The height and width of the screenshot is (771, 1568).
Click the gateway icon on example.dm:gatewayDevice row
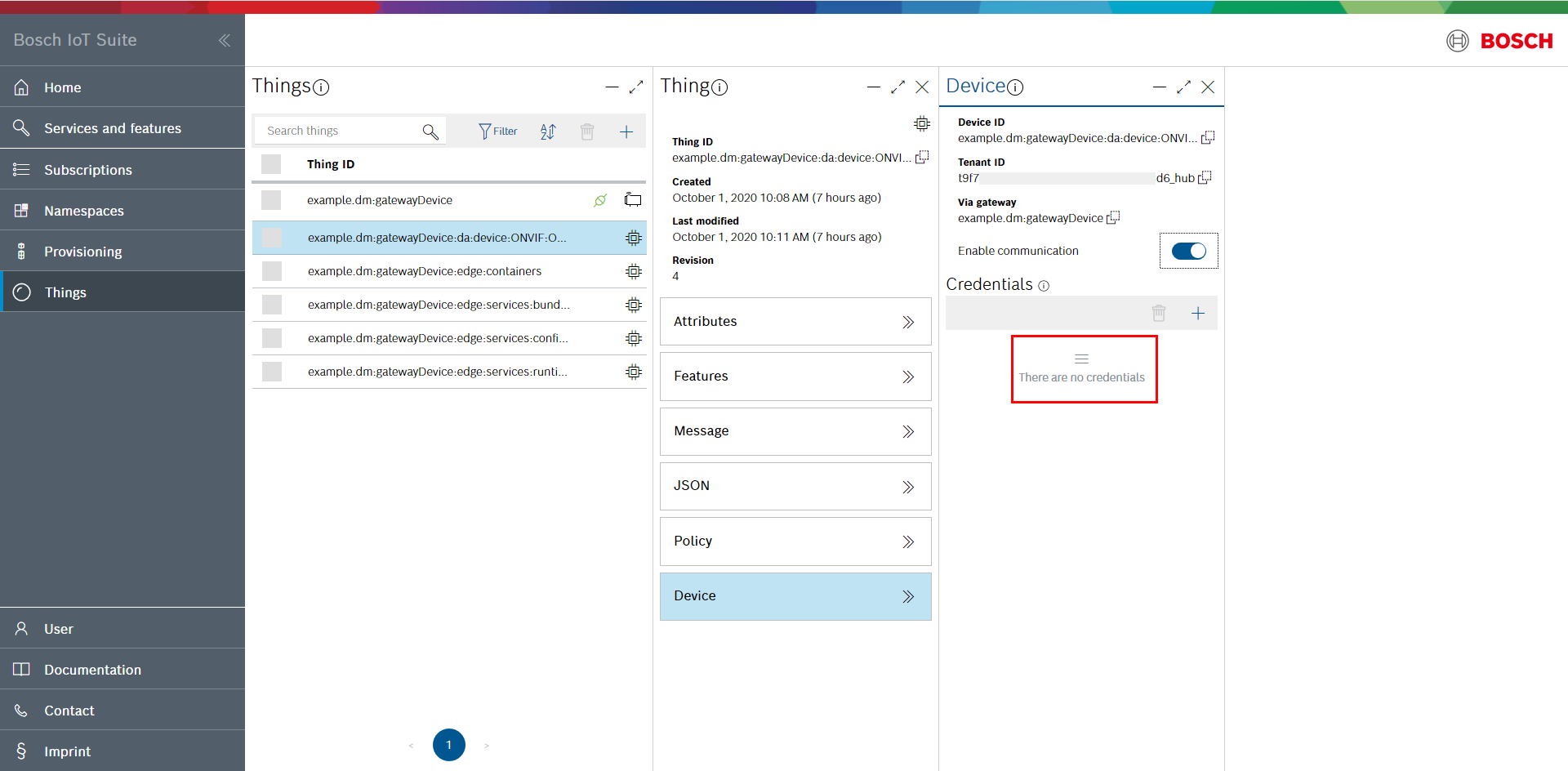pos(633,200)
